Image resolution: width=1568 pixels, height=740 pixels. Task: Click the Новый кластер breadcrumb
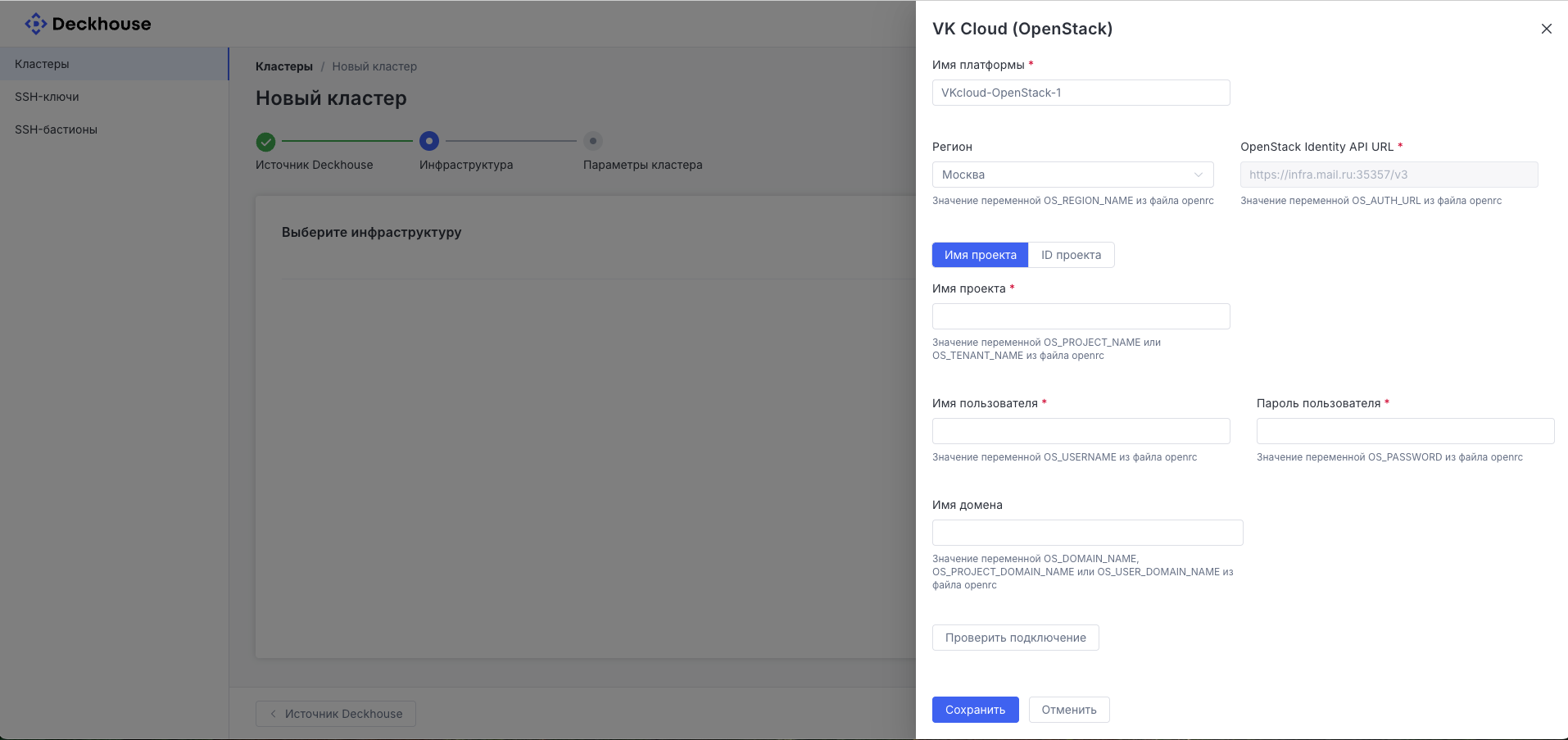(374, 66)
